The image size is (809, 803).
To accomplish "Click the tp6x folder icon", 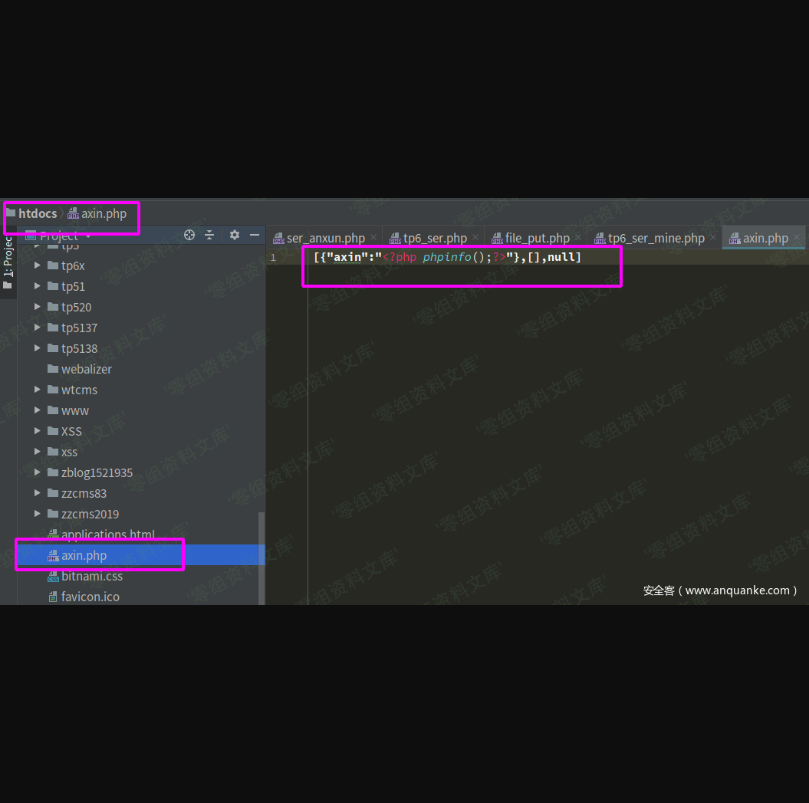I will [52, 266].
